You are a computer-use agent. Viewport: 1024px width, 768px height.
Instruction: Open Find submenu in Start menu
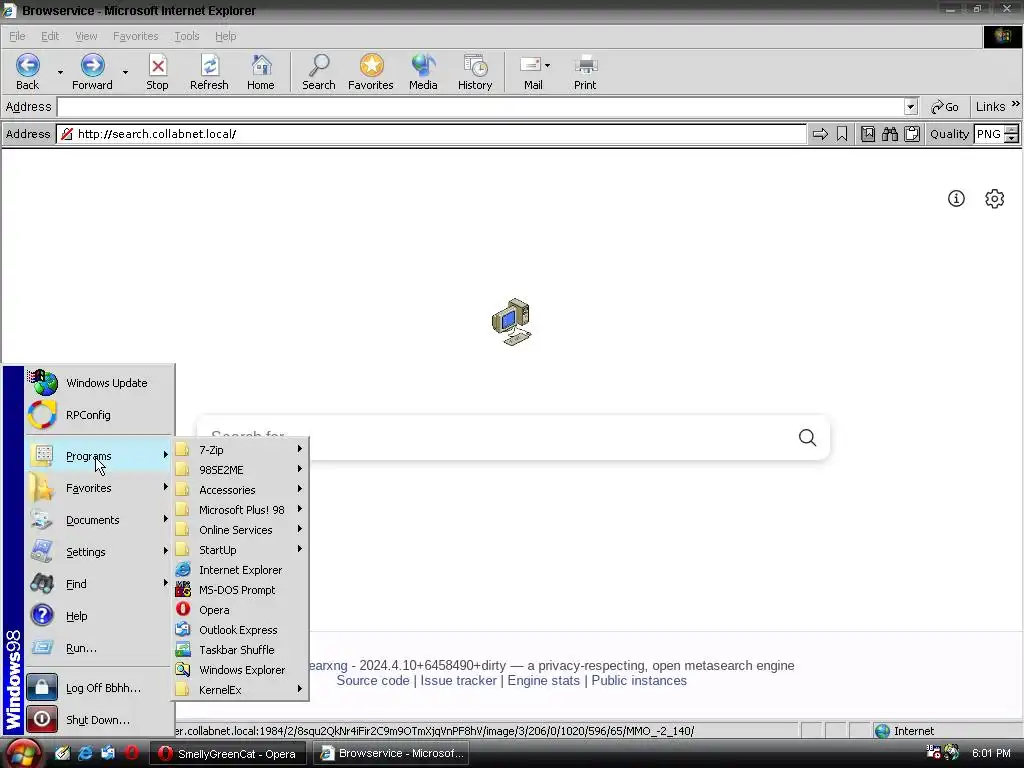(99, 584)
